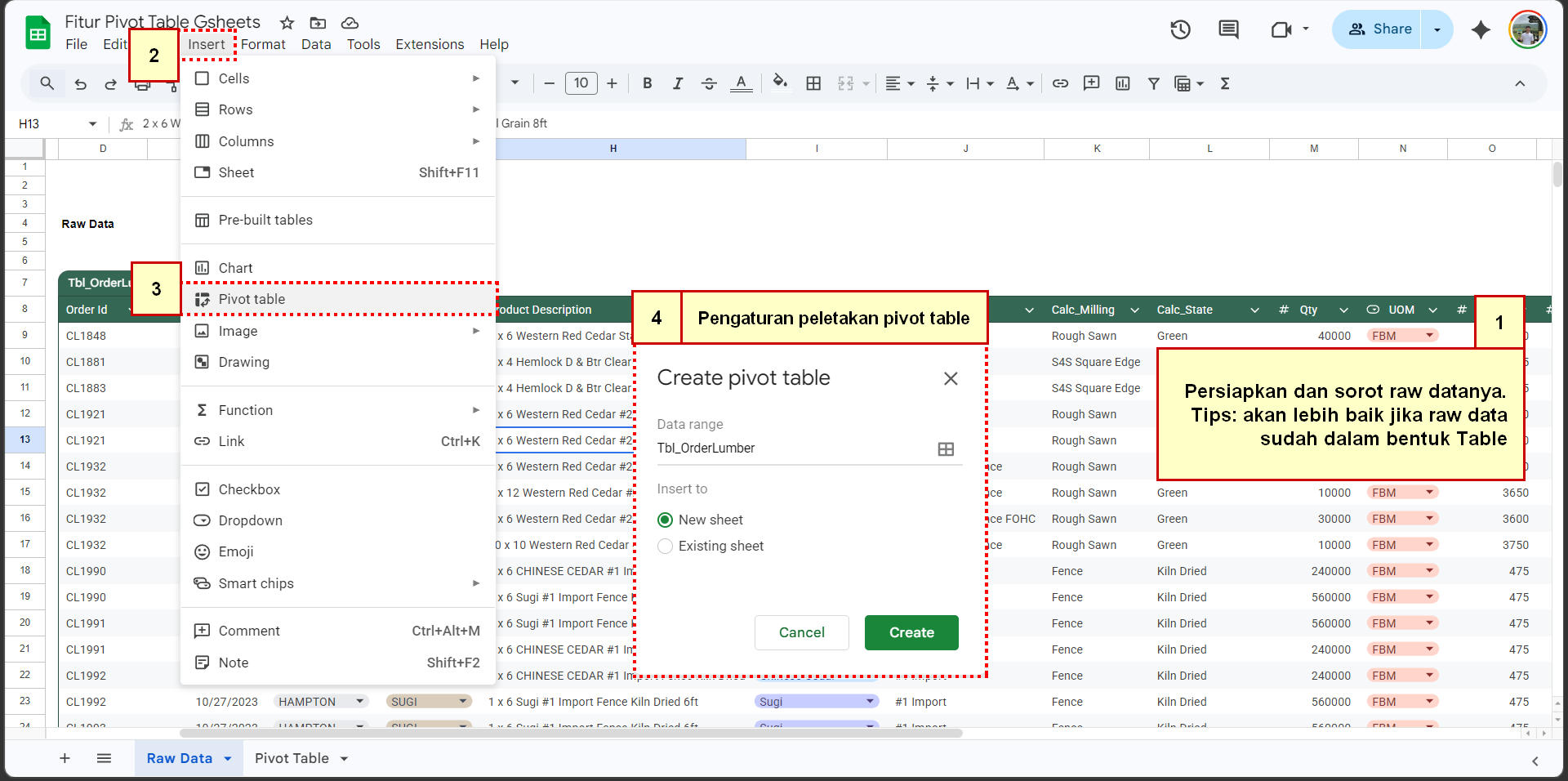Screen dimensions: 1568x781
Task: Insert a Checkbox from the Insert menu
Action: tap(247, 489)
